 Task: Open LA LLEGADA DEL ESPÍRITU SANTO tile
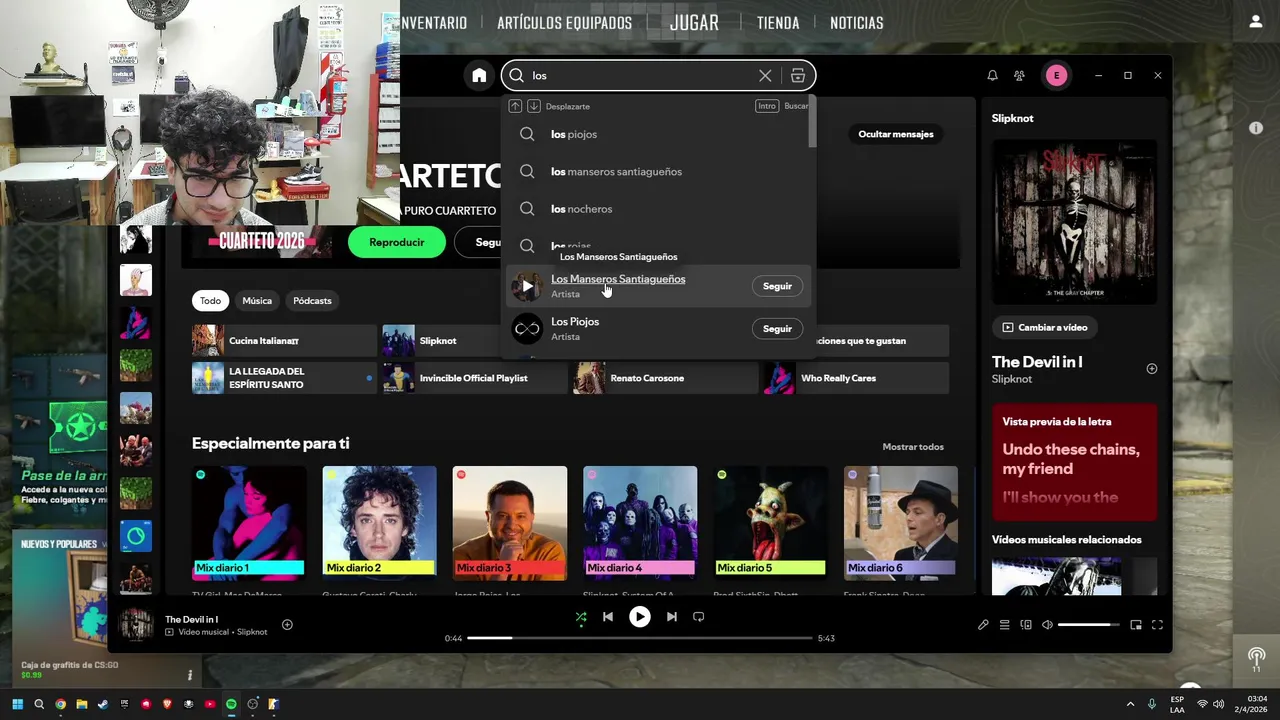[x=284, y=378]
